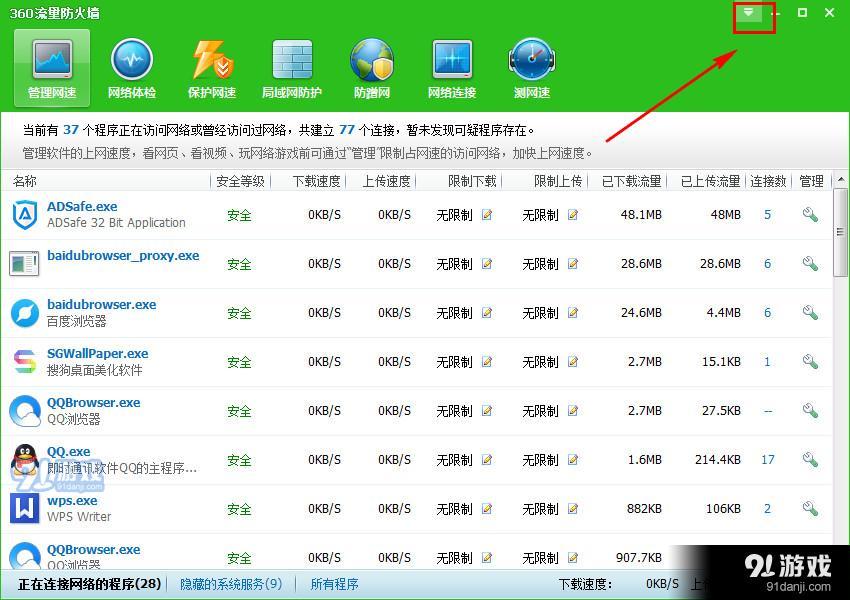
Task: Open the 网络体检 network checkup tool
Action: 132,67
